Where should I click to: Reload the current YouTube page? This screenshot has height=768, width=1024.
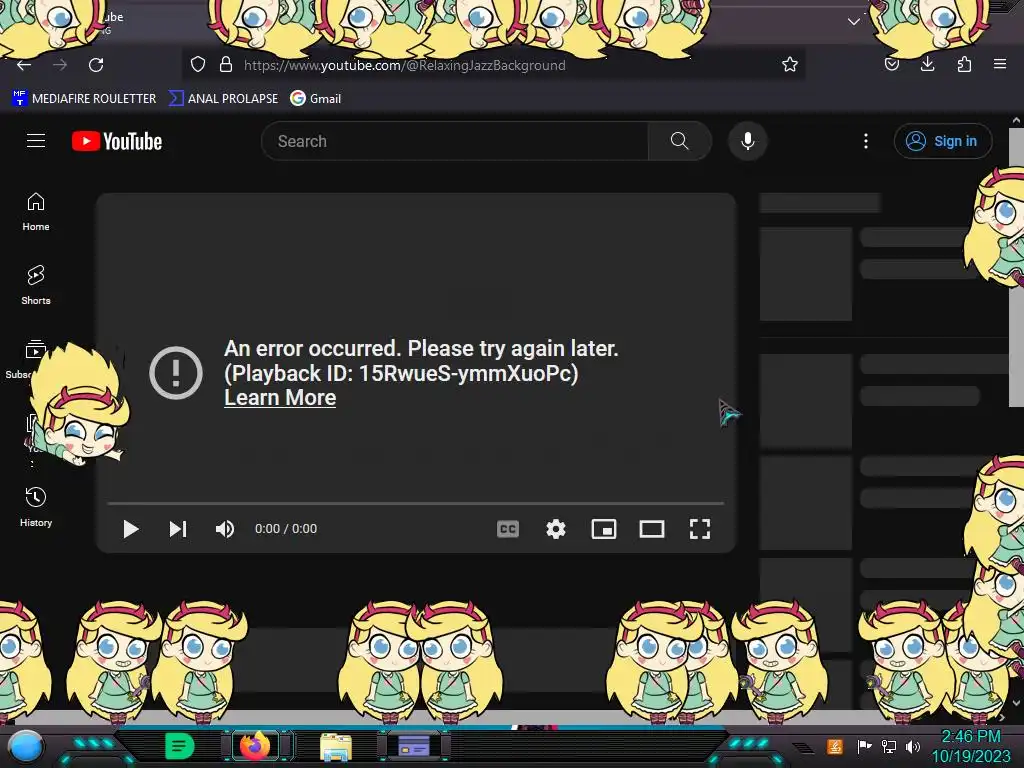click(96, 65)
